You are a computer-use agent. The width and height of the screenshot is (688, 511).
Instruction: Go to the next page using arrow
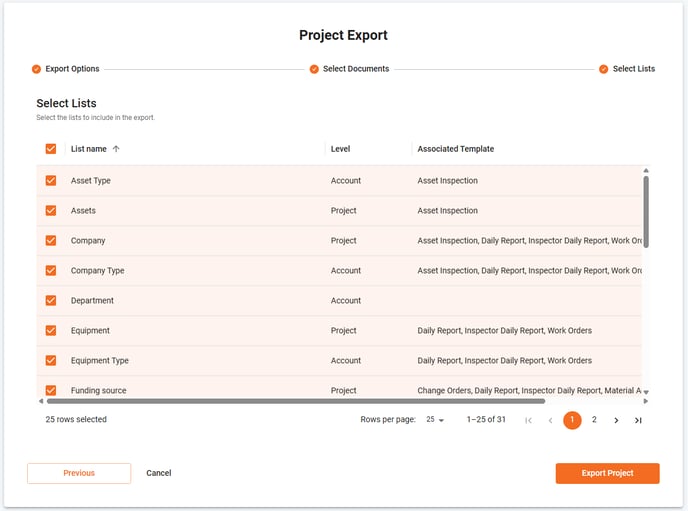coord(616,420)
